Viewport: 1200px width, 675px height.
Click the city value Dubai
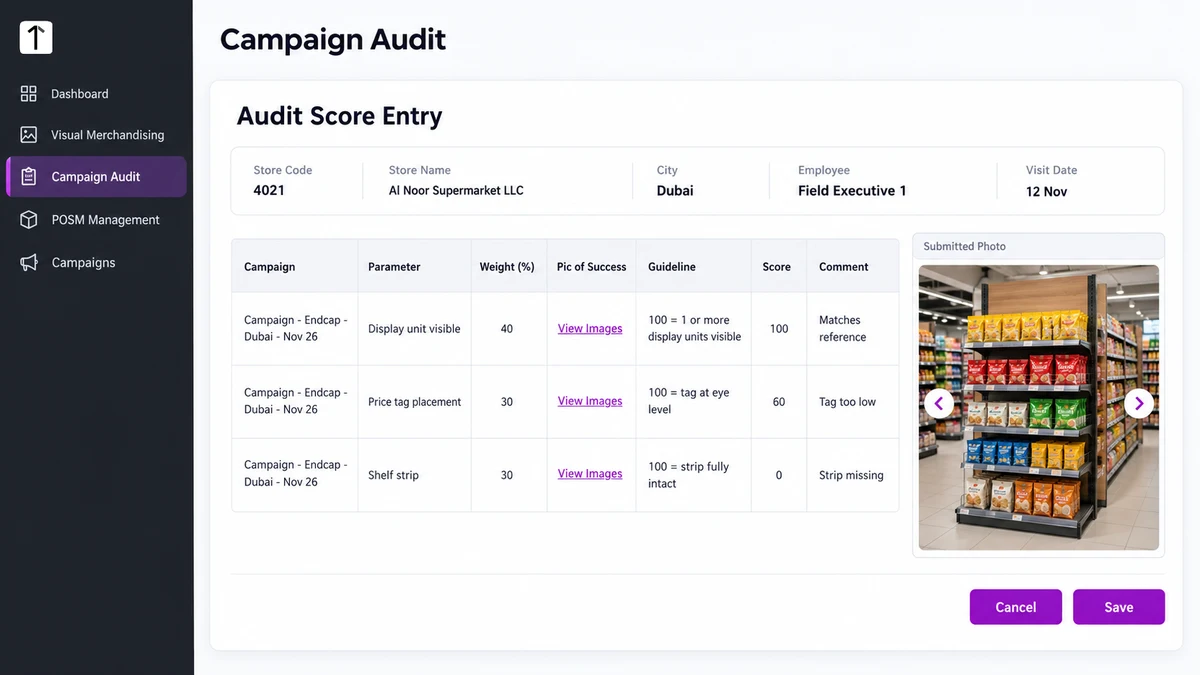click(675, 190)
